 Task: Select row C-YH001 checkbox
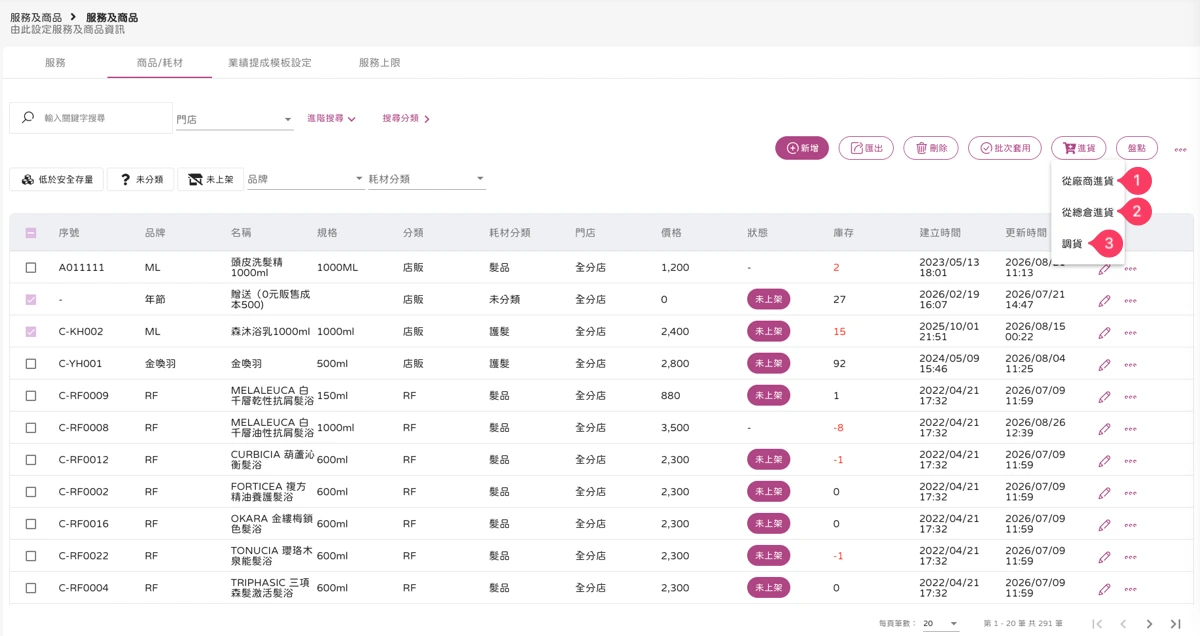pyautogui.click(x=31, y=364)
